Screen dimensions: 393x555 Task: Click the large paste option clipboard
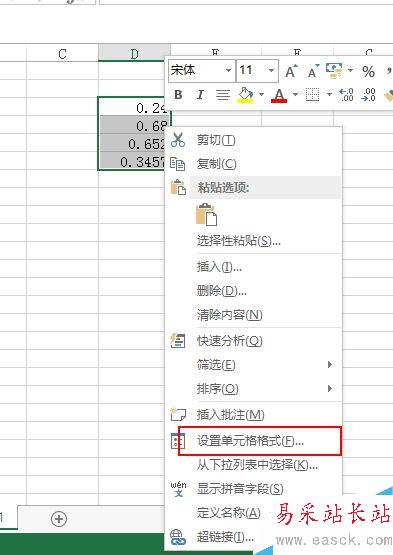pos(206,214)
